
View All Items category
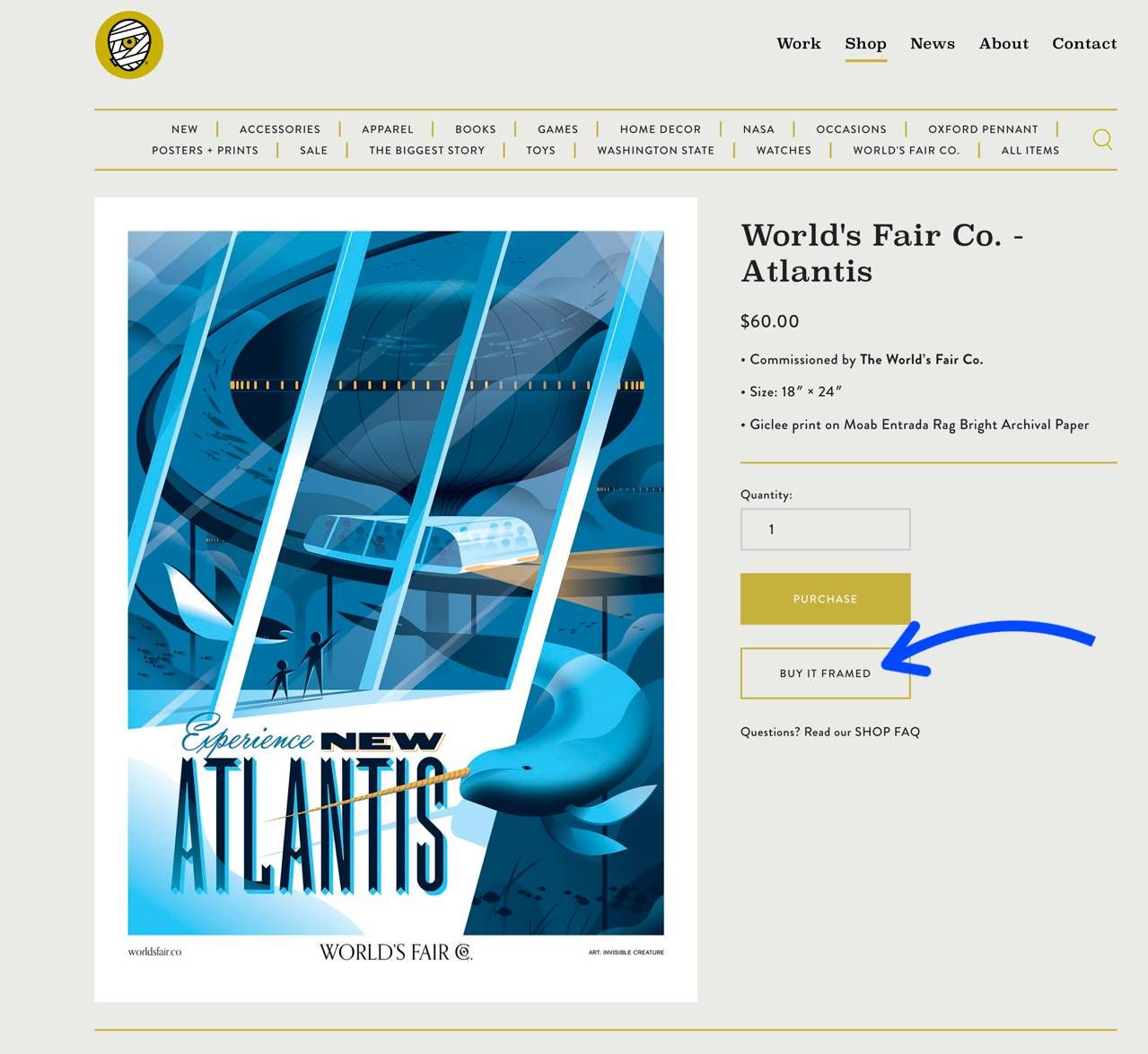pyautogui.click(x=1030, y=151)
